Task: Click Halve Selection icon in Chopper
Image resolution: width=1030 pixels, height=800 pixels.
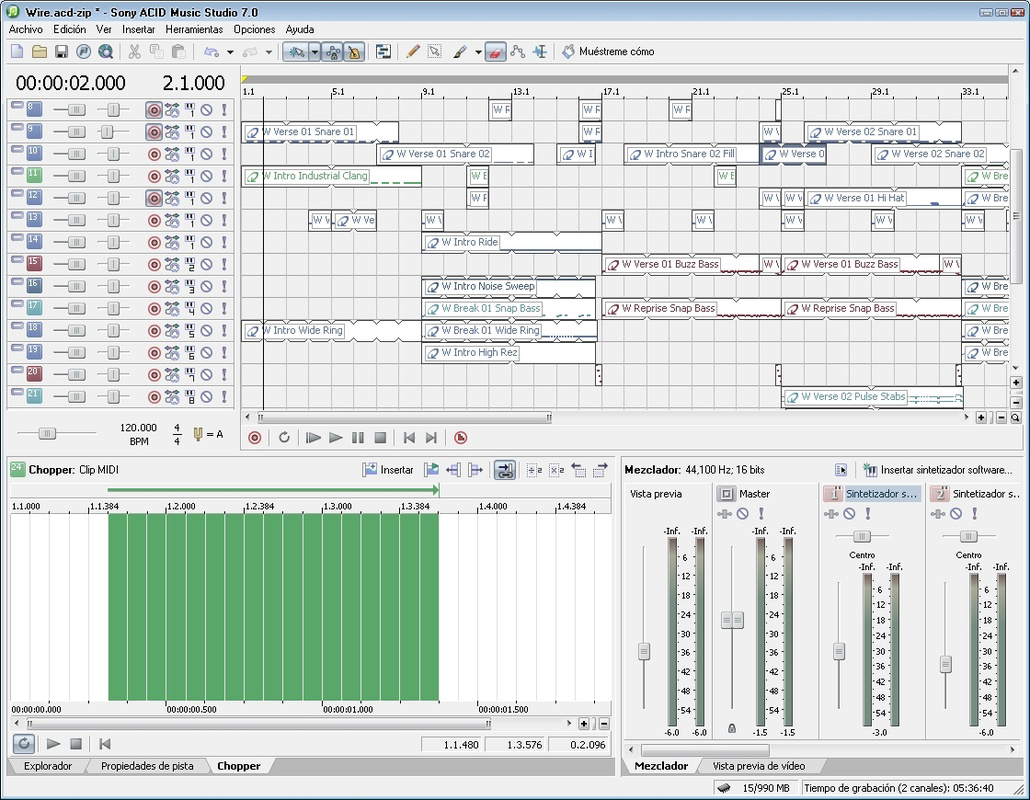Action: click(535, 470)
